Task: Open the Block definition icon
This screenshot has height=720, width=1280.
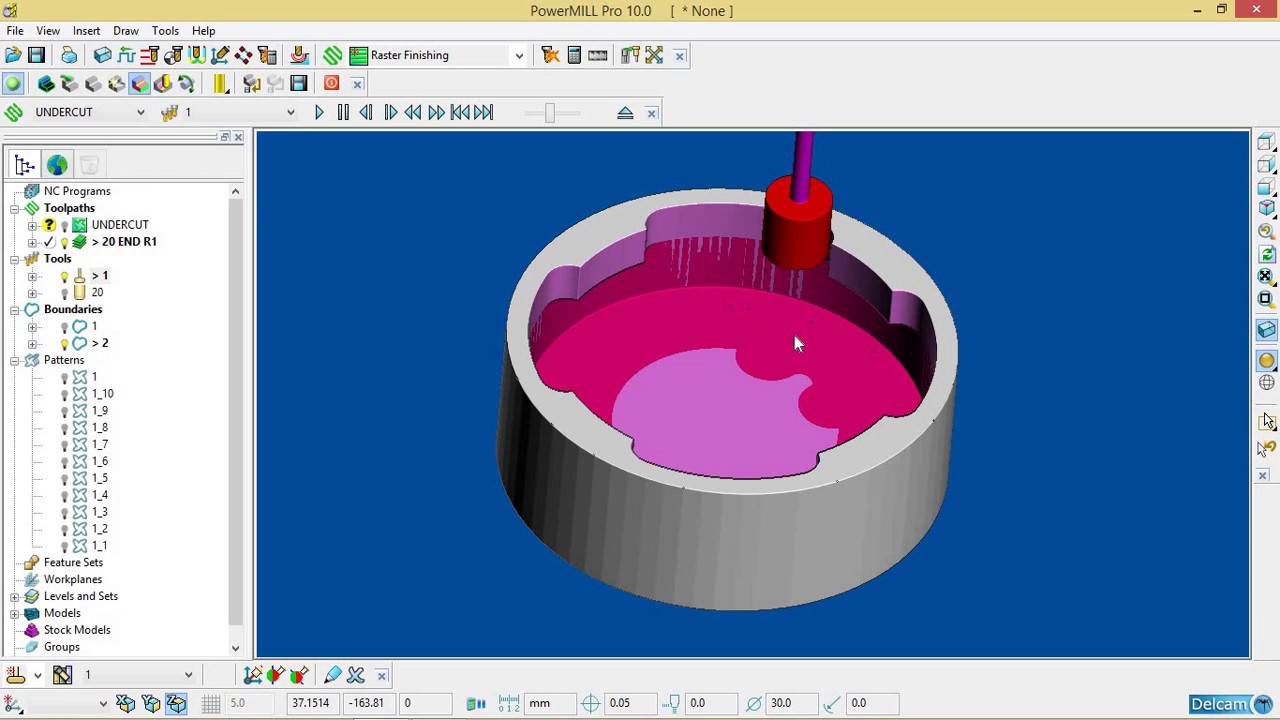Action: (102, 55)
